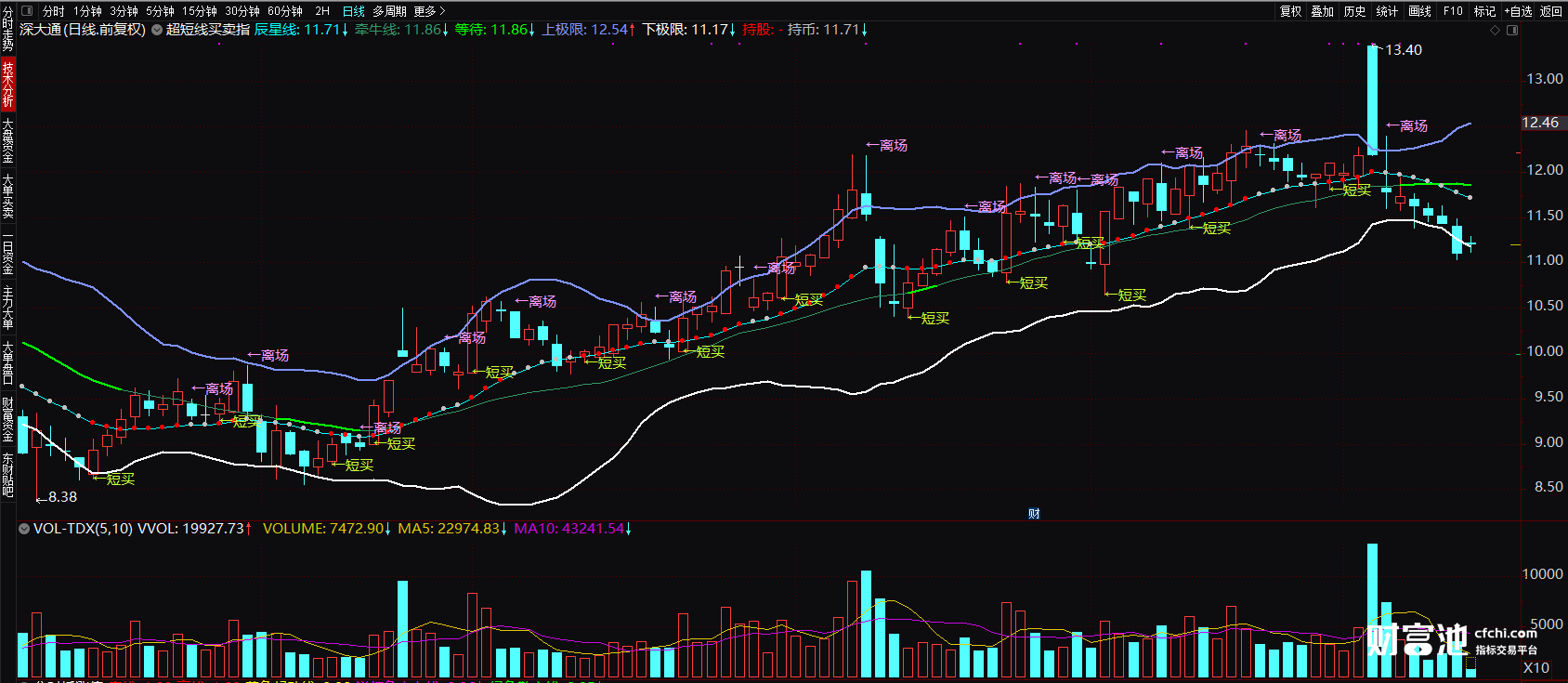
Task: Click the 下极限: 11.17 indicator value
Action: click(x=689, y=30)
